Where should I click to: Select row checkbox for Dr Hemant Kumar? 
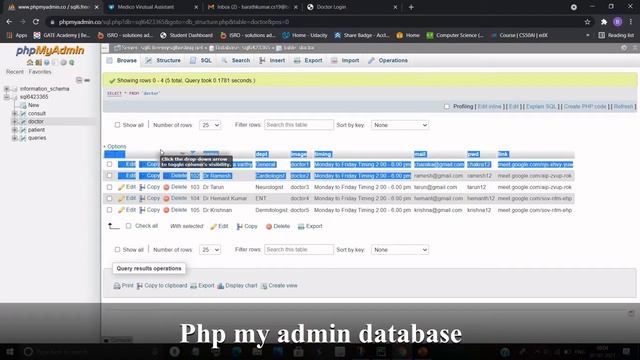109,198
